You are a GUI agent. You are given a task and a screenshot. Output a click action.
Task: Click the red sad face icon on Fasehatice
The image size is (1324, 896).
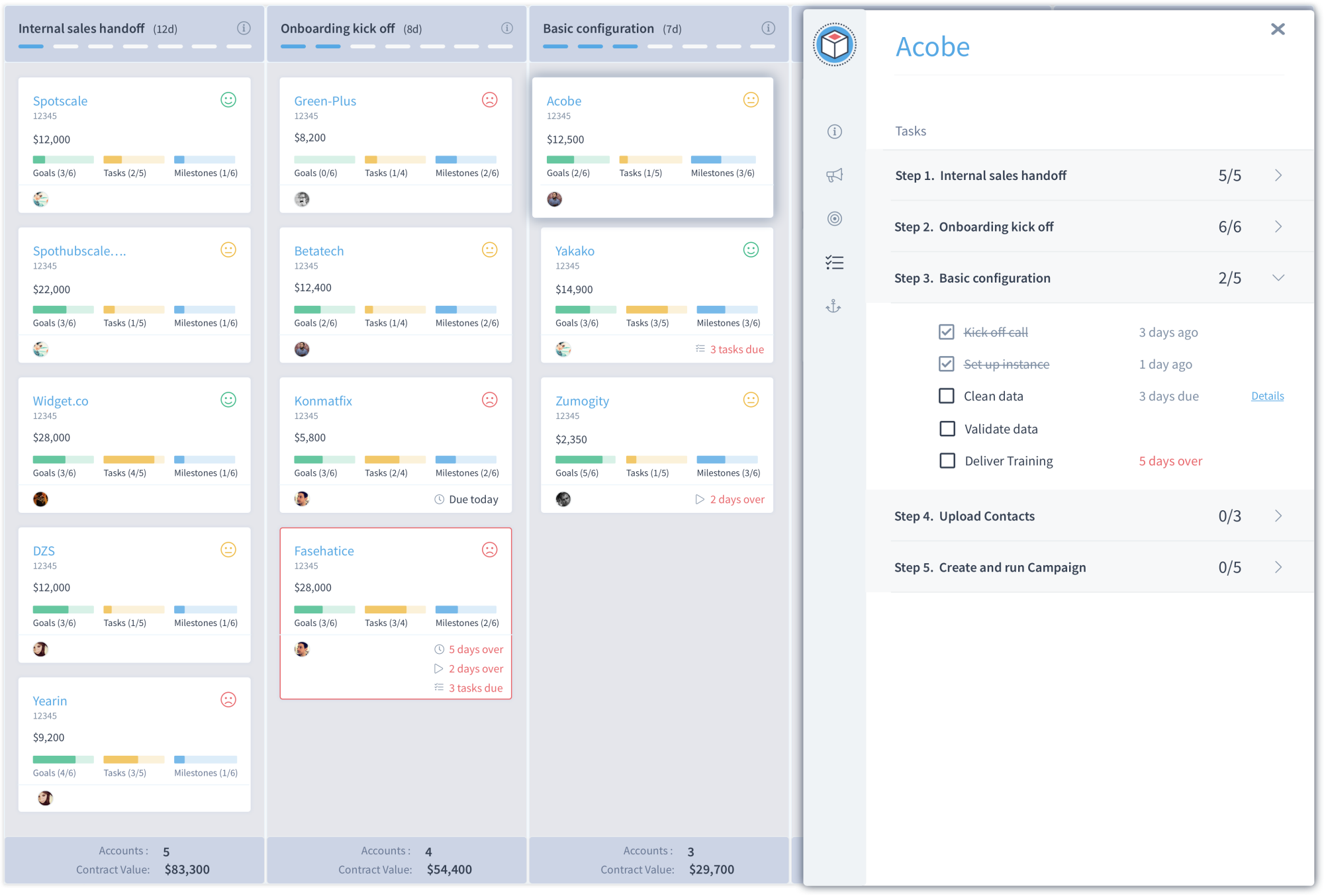pyautogui.click(x=489, y=549)
